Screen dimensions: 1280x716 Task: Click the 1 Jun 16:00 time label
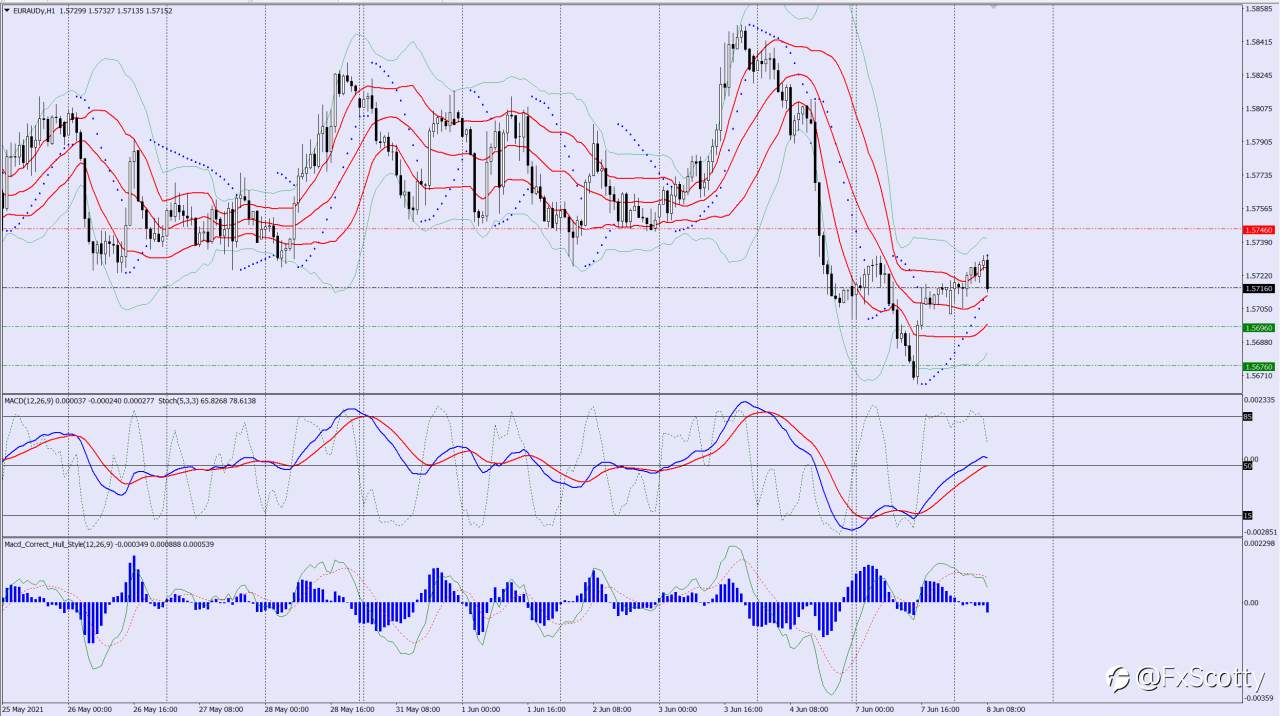(x=548, y=710)
